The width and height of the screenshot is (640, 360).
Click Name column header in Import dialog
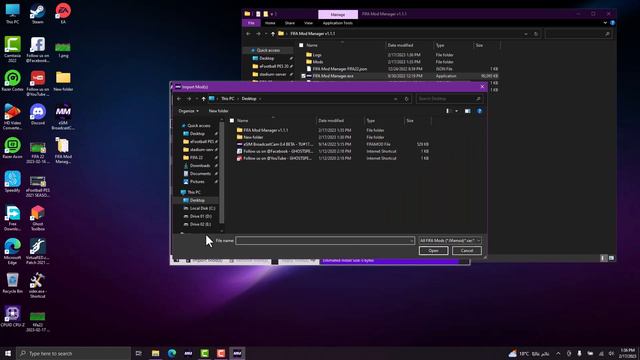click(x=242, y=121)
